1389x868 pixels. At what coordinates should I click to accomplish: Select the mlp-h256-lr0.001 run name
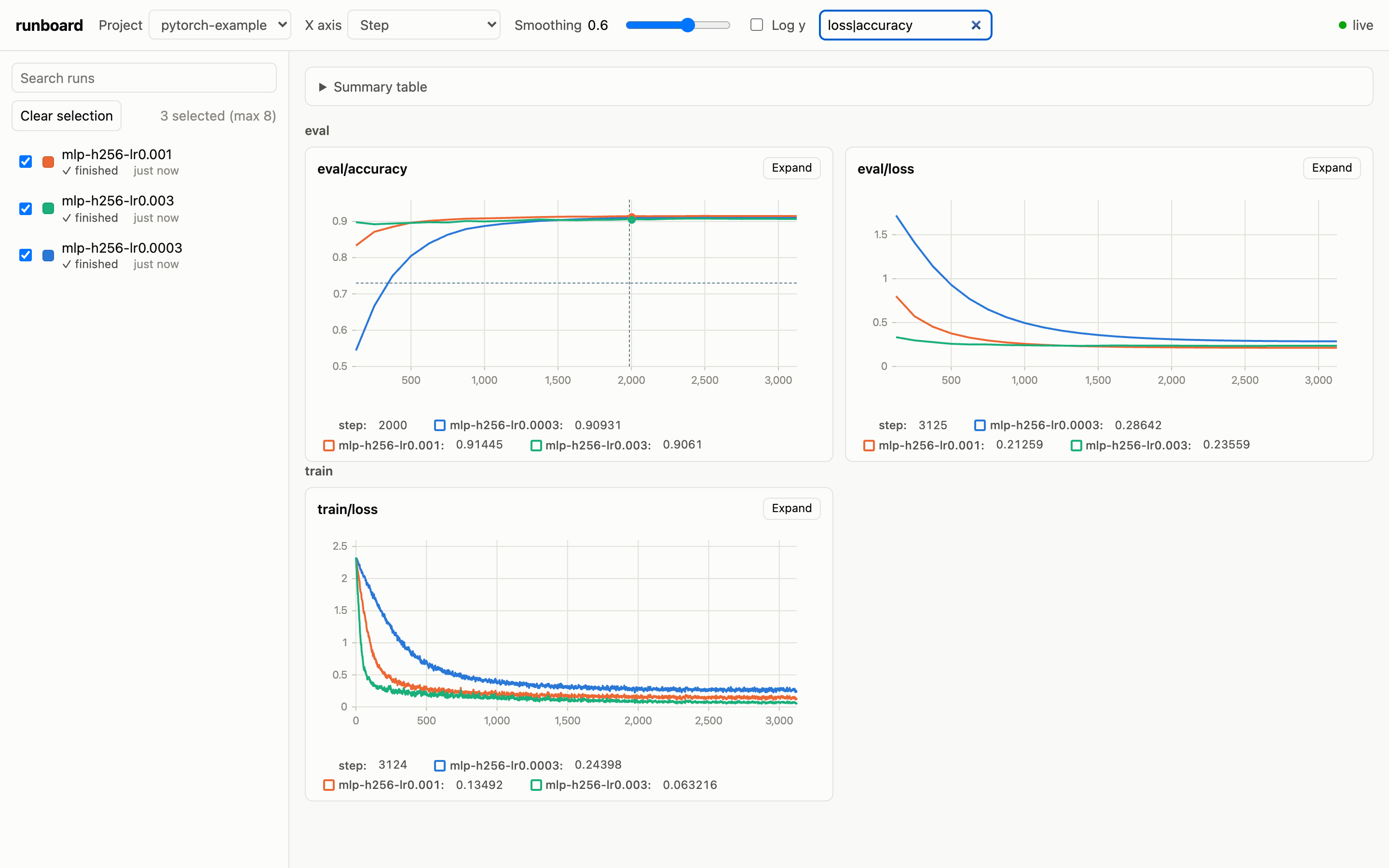tap(117, 154)
